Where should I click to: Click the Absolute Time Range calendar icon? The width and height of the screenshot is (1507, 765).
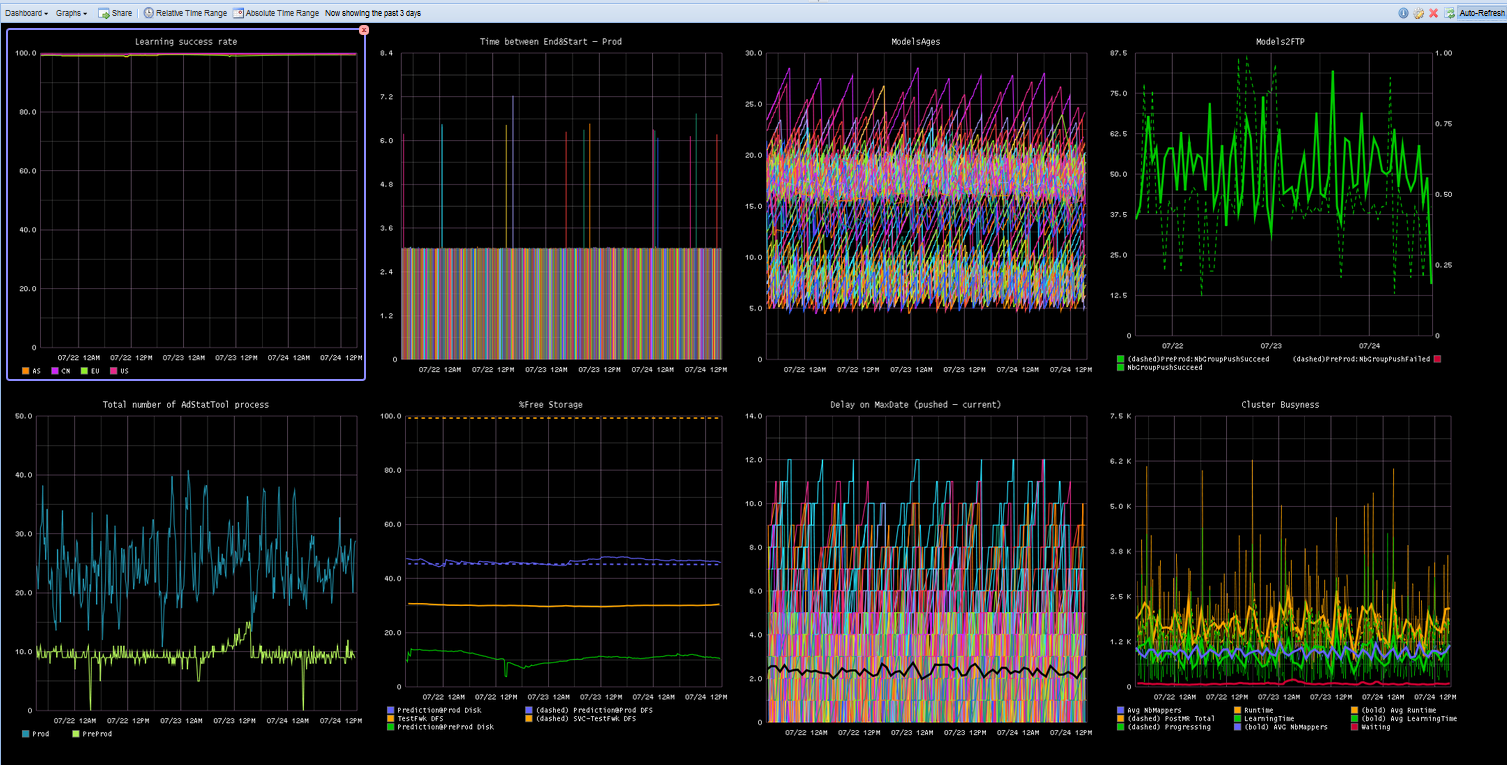coord(238,13)
